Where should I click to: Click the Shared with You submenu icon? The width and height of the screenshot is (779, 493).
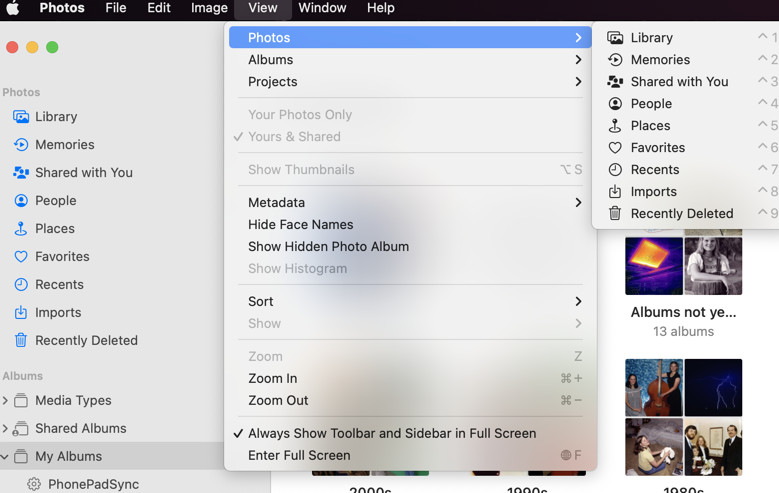coord(615,82)
